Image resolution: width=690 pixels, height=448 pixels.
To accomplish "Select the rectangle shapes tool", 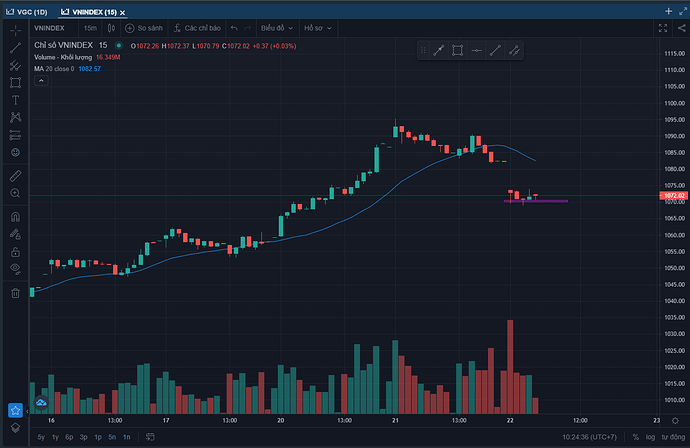I will tap(15, 83).
